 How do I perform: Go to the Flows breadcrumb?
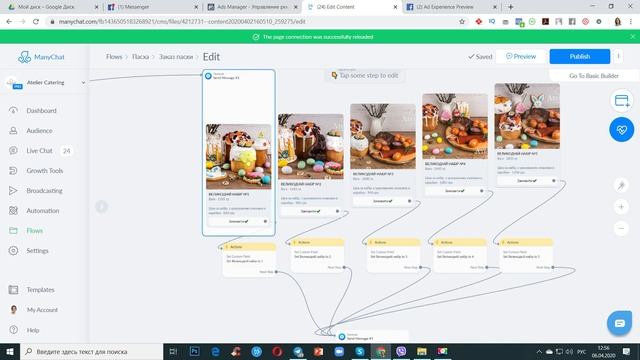pyautogui.click(x=114, y=57)
